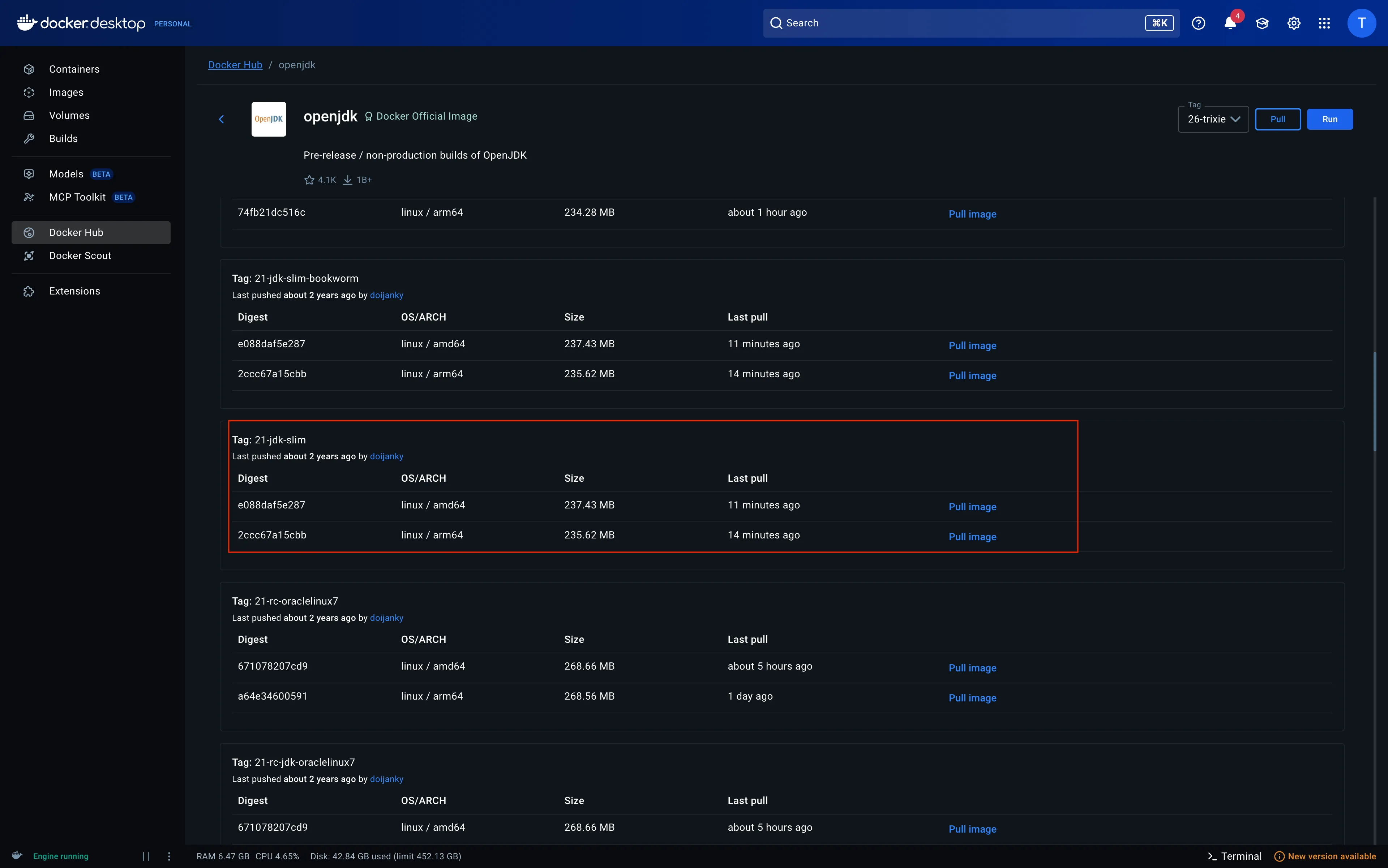Click the Disk usage status entry
The image size is (1388, 868).
[386, 856]
